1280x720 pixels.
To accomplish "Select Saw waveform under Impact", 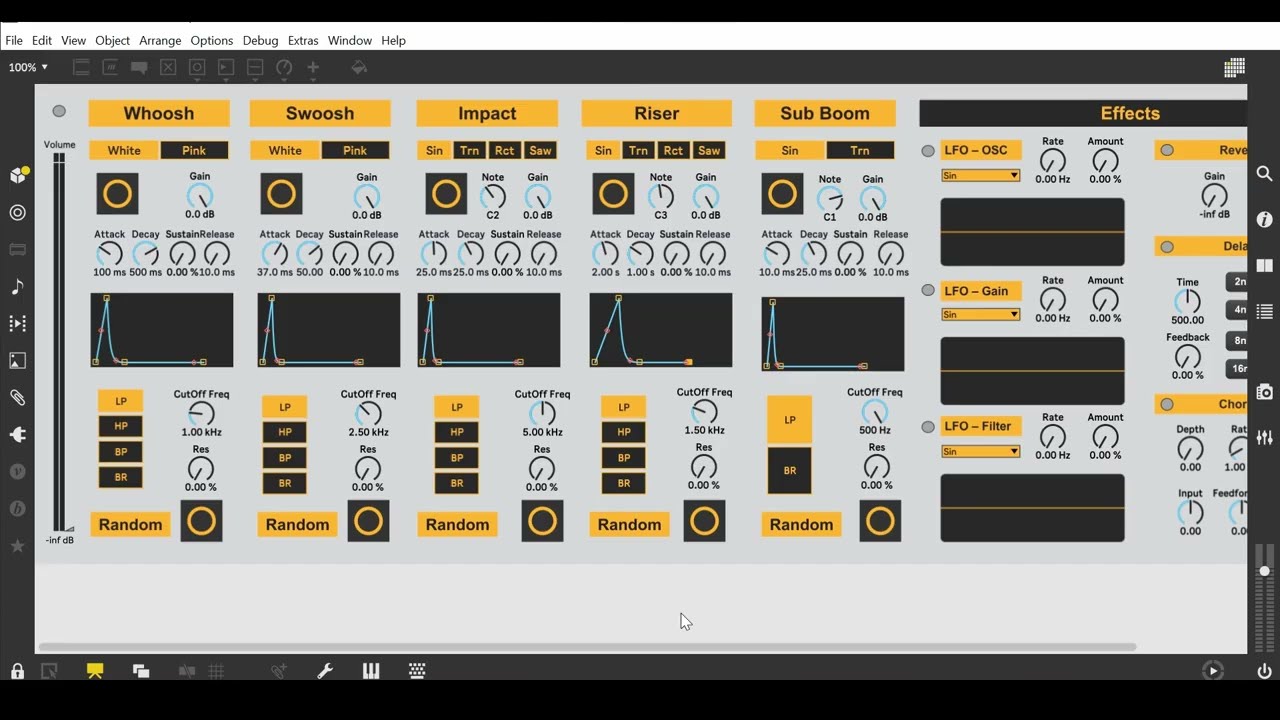I will tap(540, 151).
